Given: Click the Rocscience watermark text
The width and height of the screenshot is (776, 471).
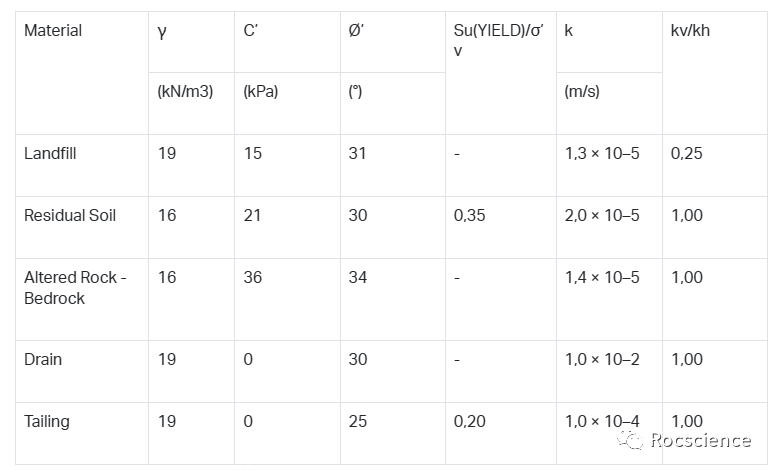Looking at the screenshot, I should (x=700, y=440).
